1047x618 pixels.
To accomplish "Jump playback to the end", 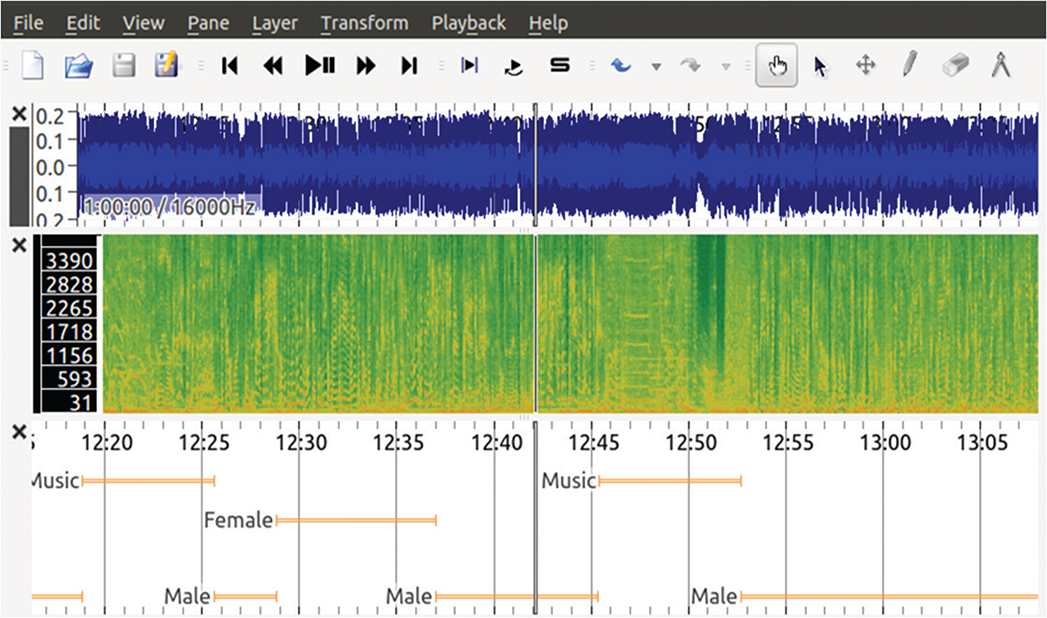I will pos(409,65).
